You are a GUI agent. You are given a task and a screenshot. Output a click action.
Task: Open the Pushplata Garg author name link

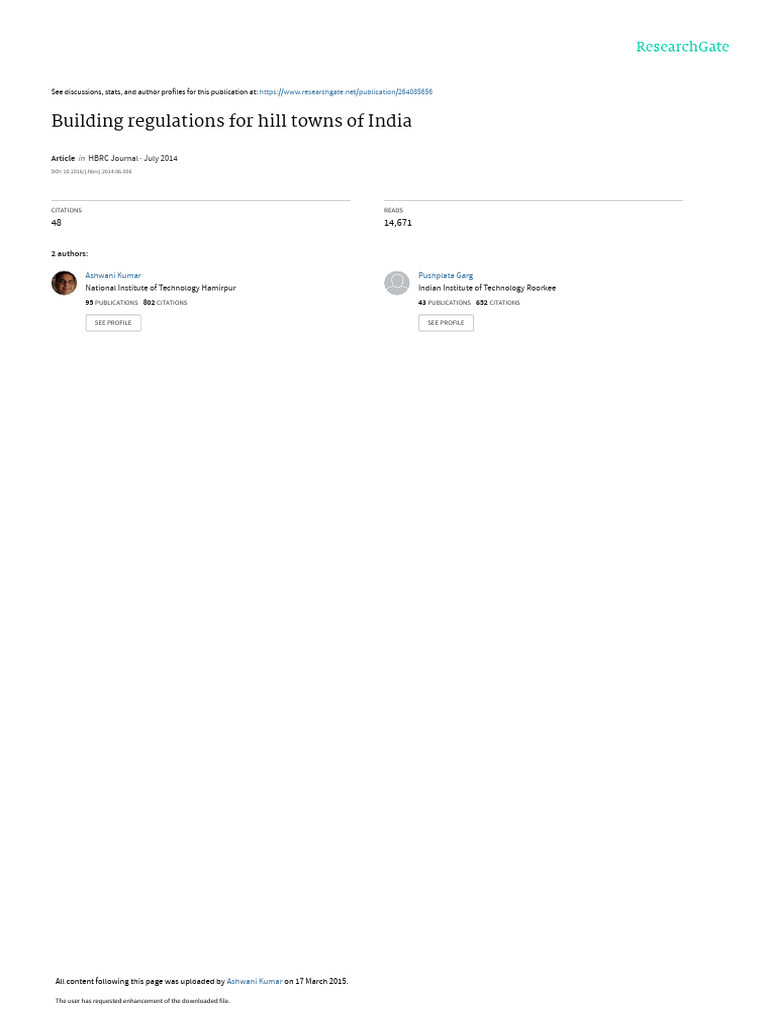445,276
